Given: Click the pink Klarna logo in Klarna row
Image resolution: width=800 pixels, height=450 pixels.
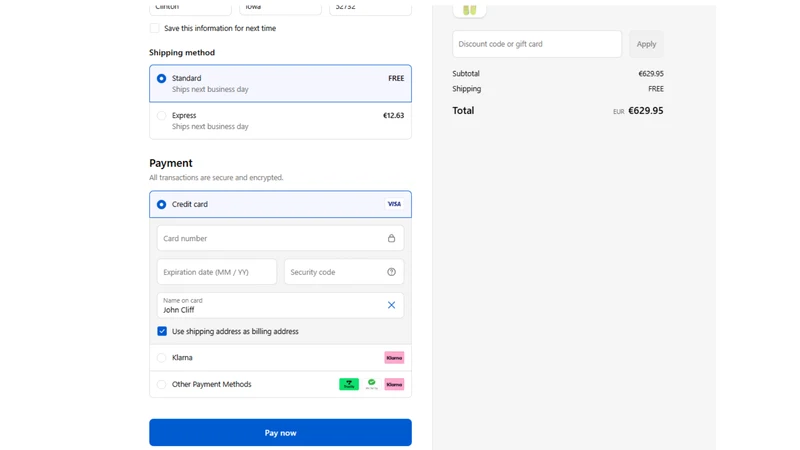Looking at the screenshot, I should point(394,358).
